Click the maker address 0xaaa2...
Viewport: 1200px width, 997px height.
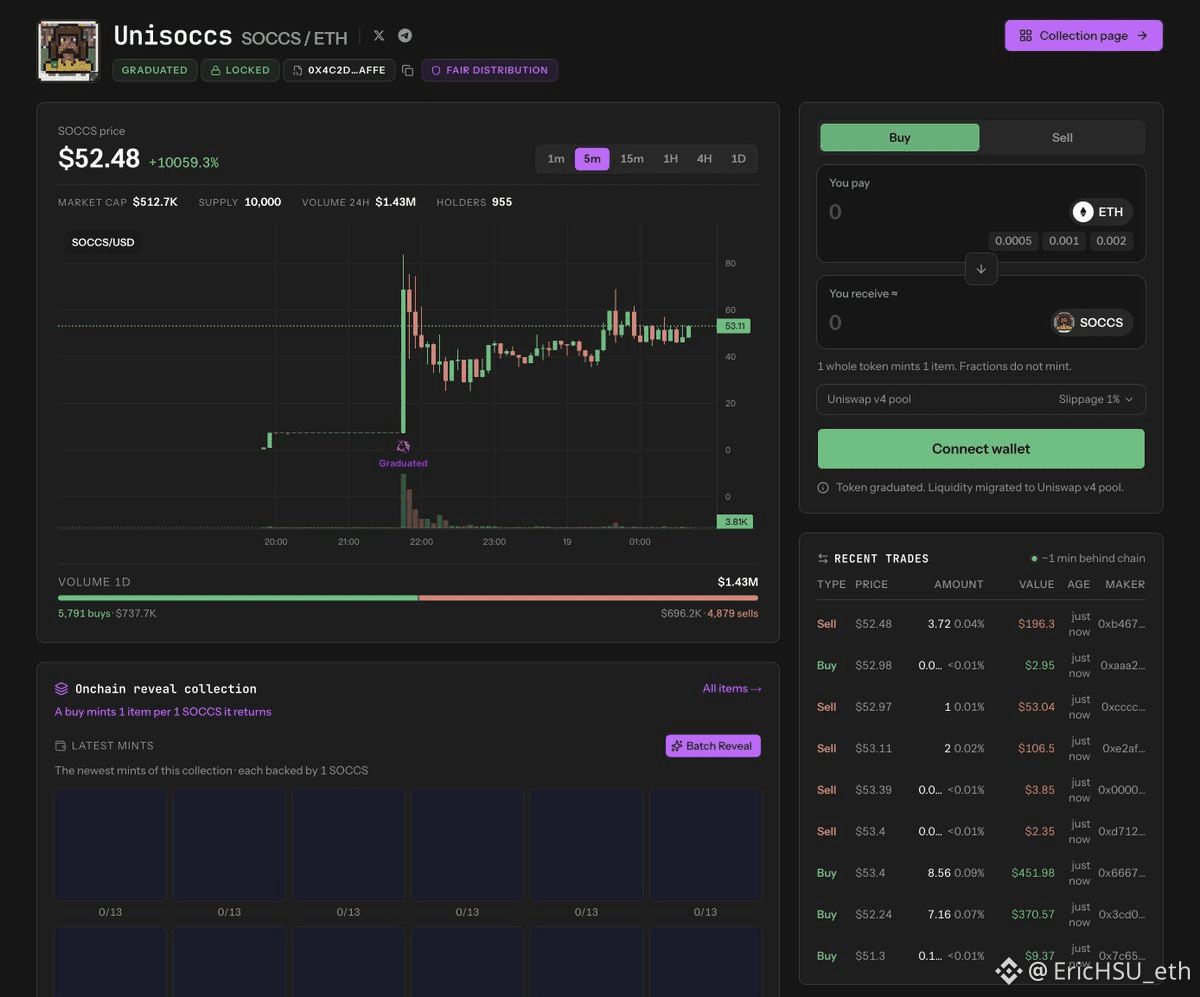click(x=1122, y=665)
